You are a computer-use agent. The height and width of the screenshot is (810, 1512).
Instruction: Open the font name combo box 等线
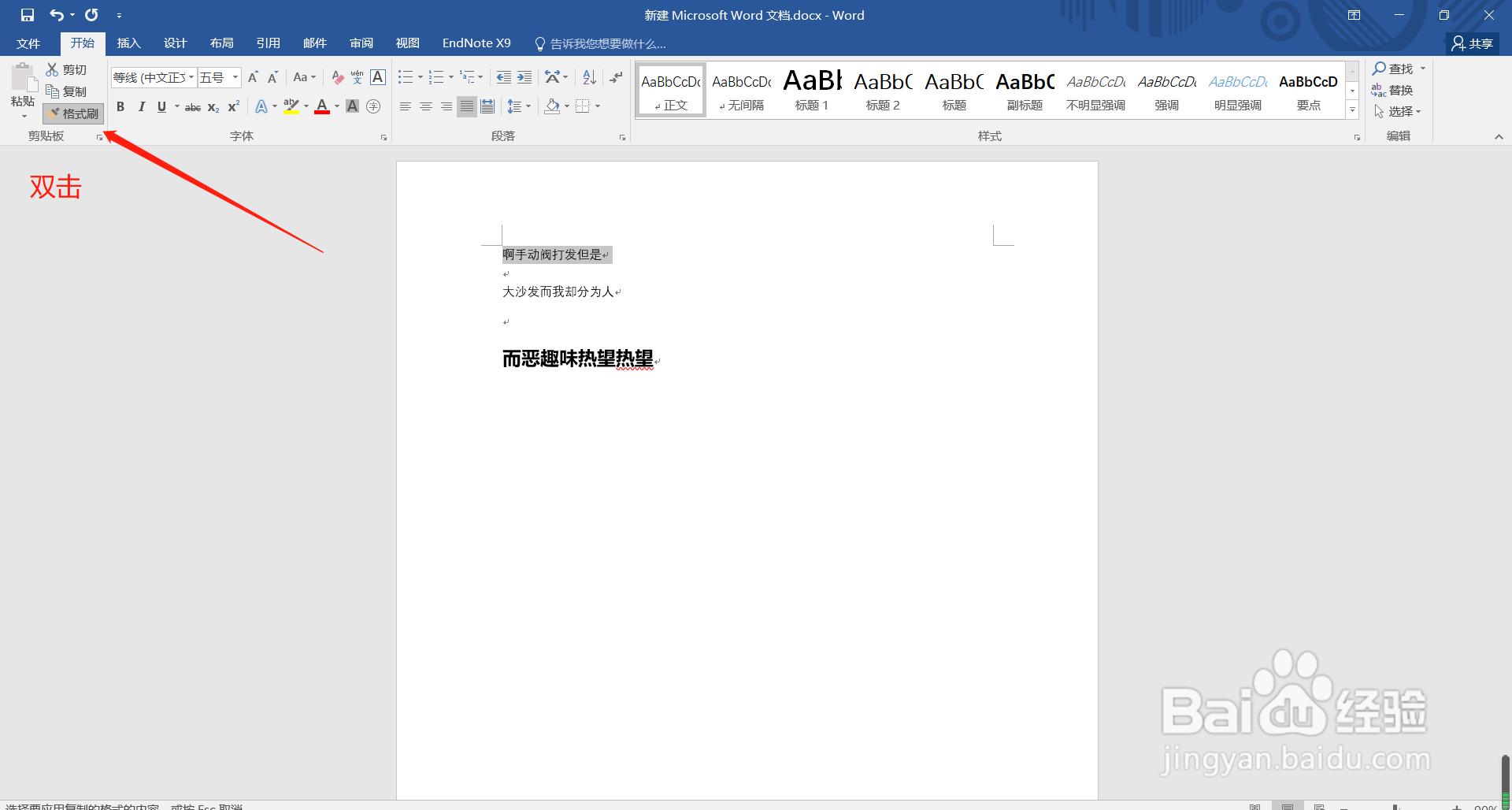[154, 77]
